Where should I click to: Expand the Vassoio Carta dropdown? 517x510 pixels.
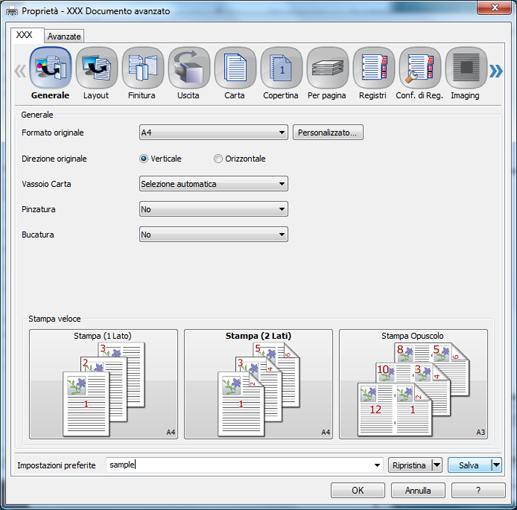pos(213,184)
